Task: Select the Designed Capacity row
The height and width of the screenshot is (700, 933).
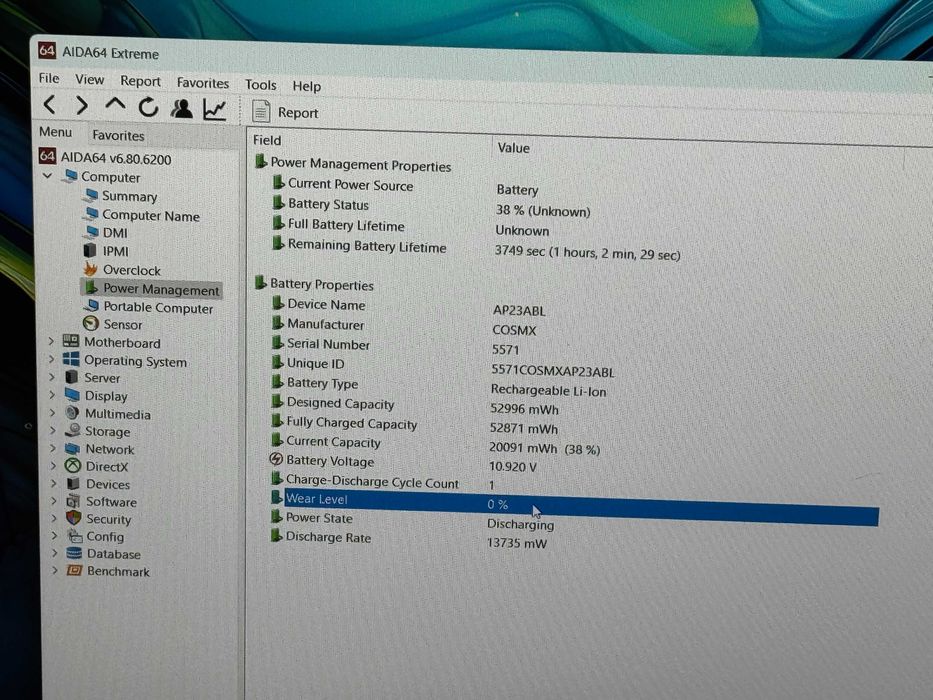Action: [415, 406]
